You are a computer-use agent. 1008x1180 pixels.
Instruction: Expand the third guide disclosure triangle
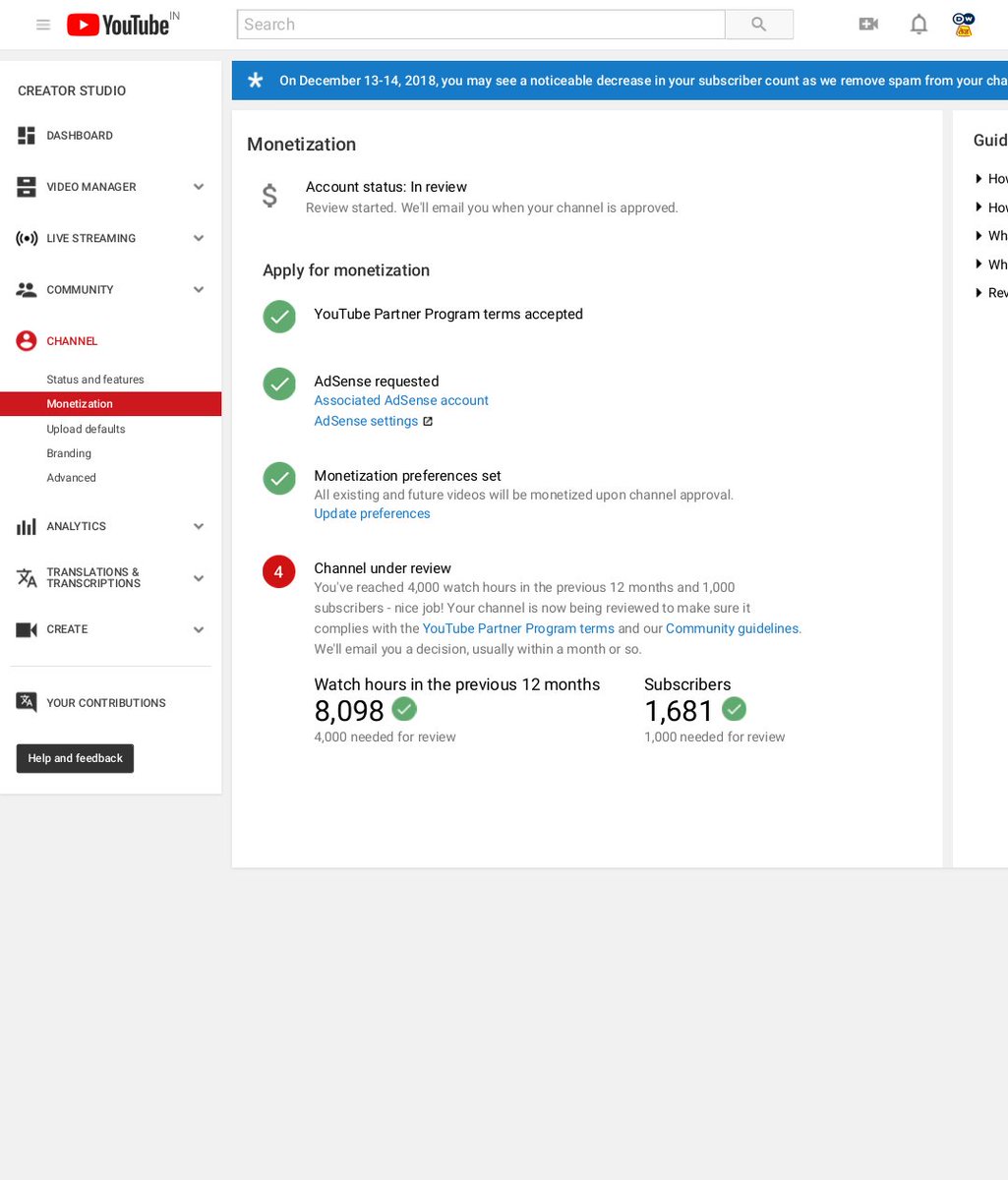978,236
